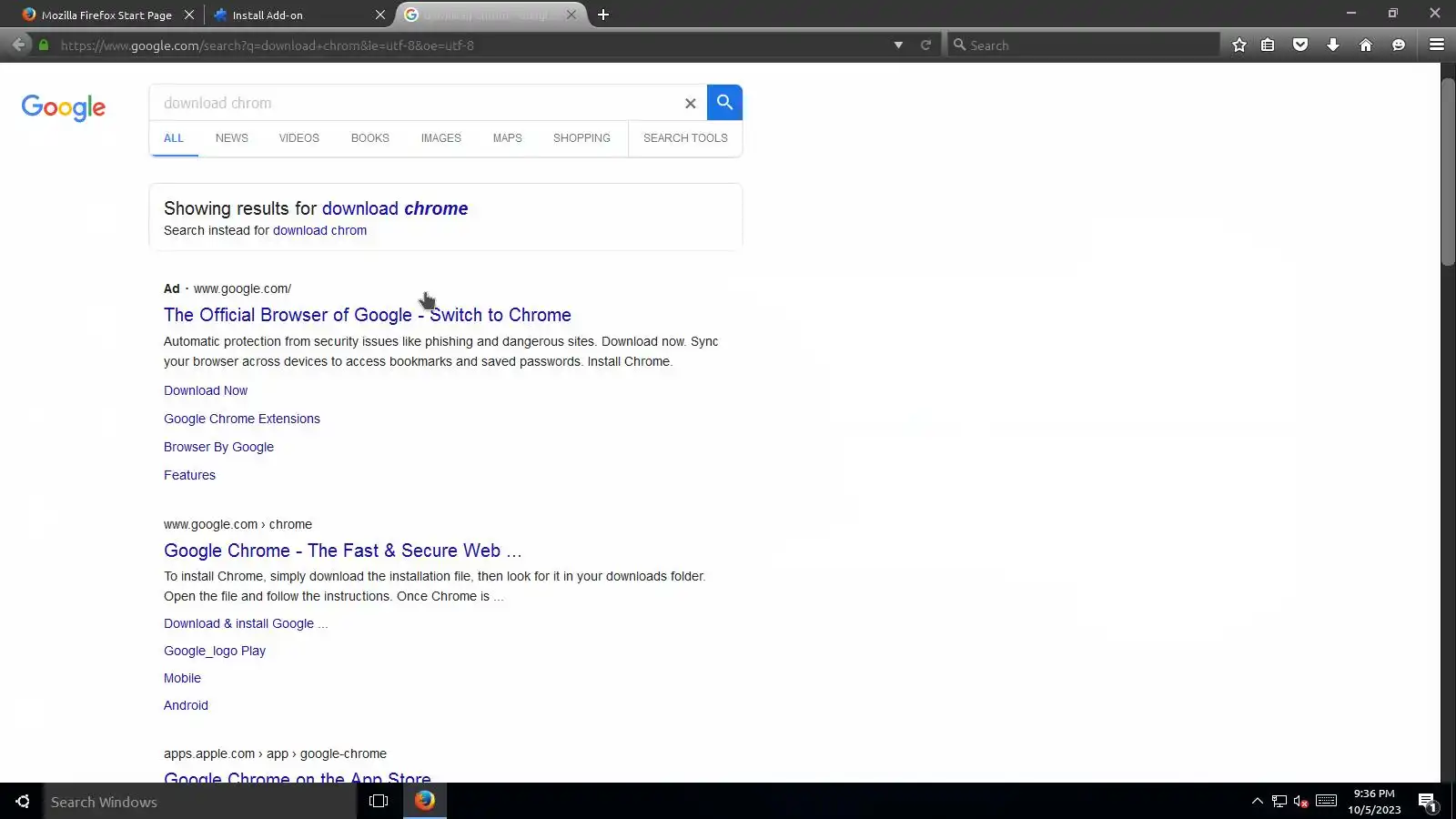Screen dimensions: 1456x819
Task: Open Google Chrome Extensions sitelink
Action: tap(242, 419)
